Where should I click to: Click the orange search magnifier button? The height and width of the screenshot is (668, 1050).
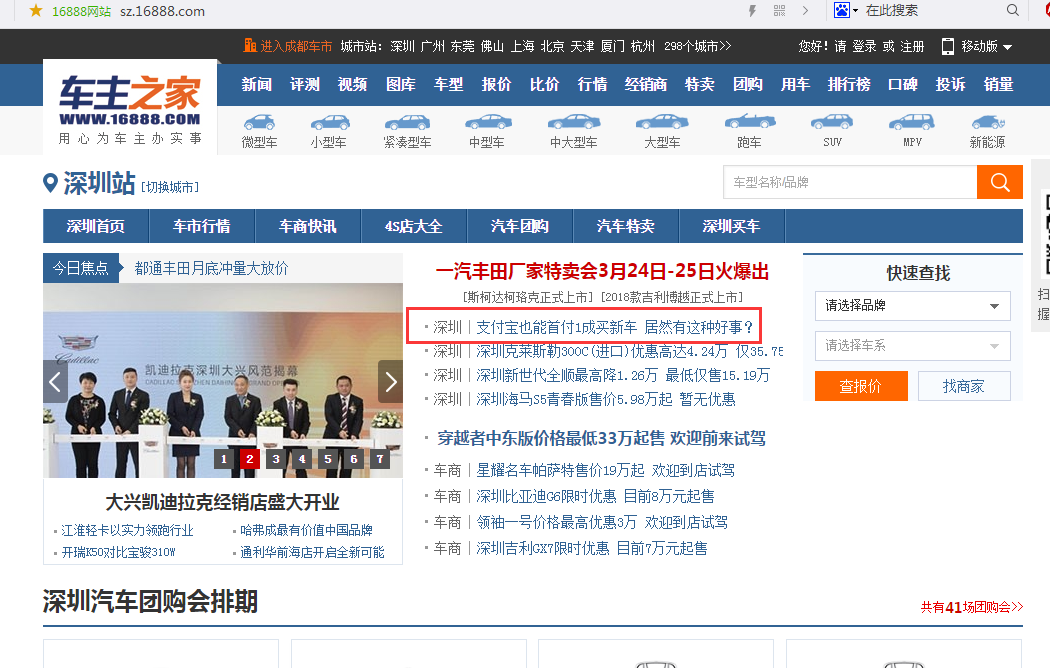tap(1000, 182)
